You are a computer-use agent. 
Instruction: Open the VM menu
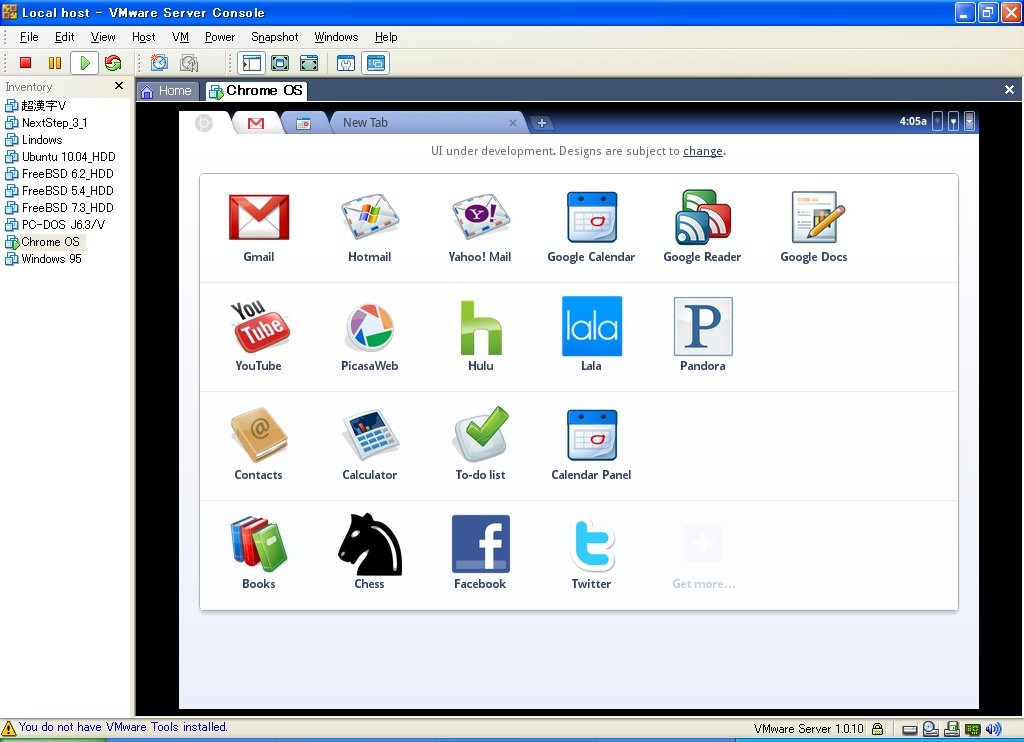point(180,37)
